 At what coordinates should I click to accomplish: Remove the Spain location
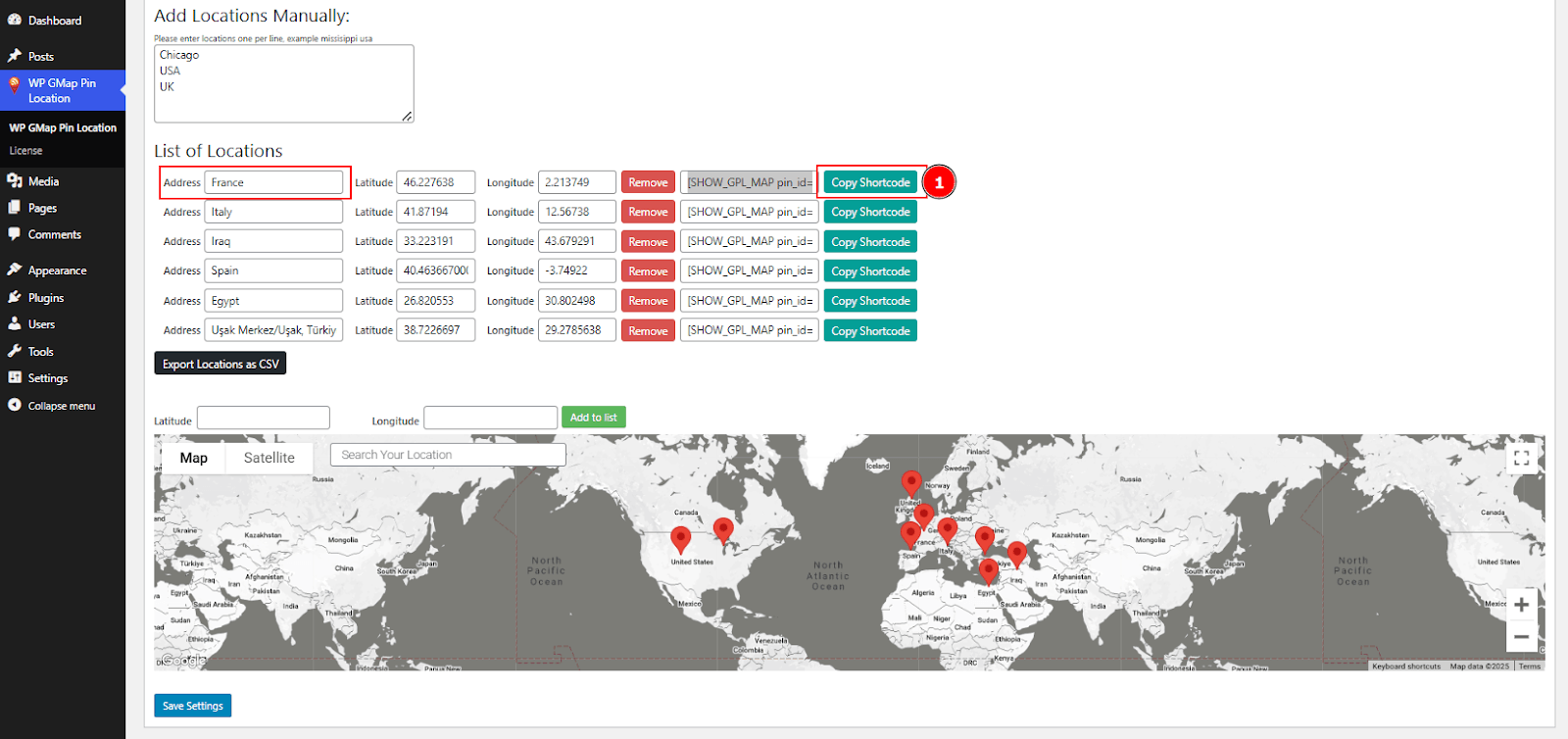coord(648,271)
